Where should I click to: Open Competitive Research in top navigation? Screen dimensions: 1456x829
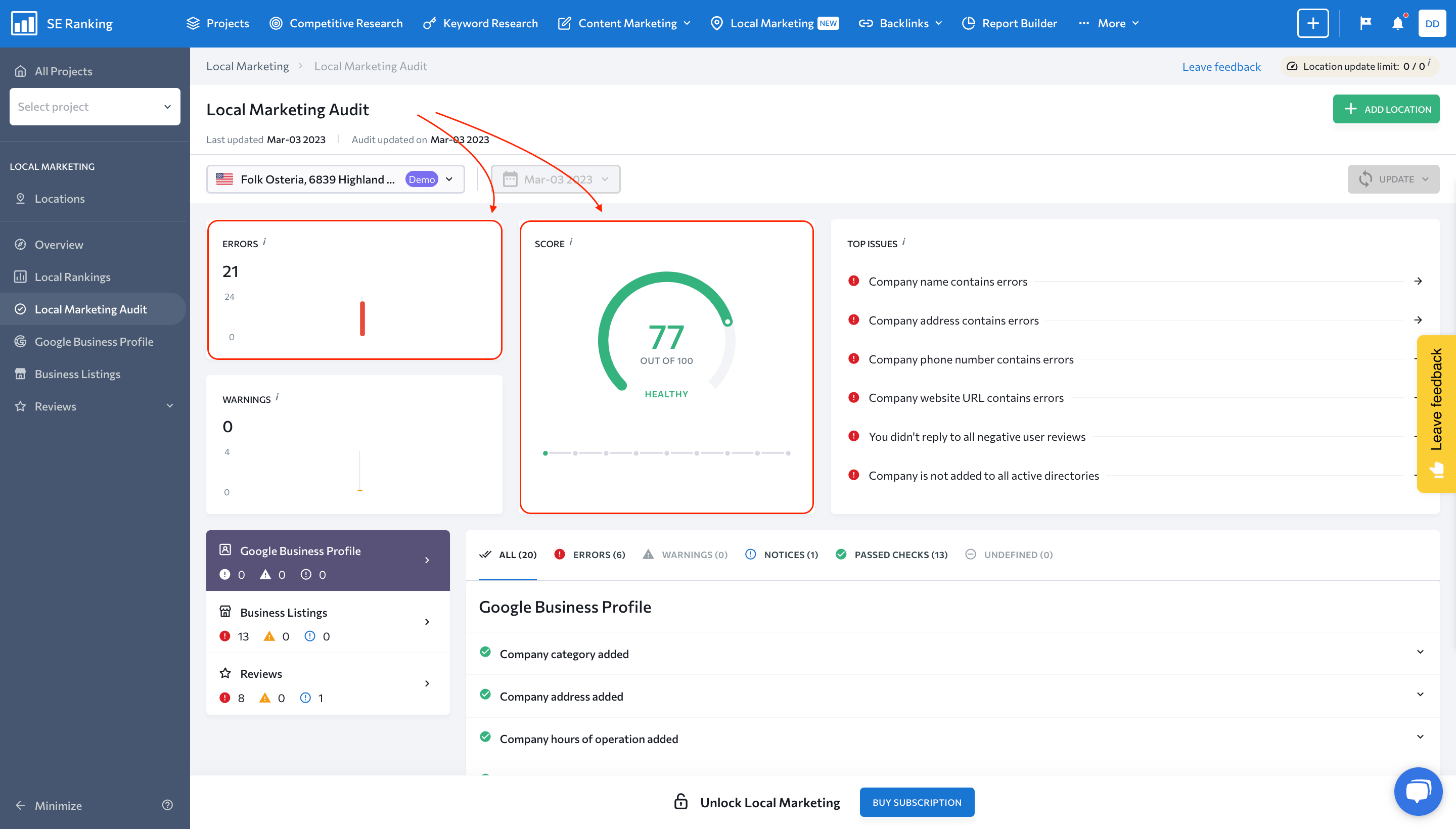(336, 23)
